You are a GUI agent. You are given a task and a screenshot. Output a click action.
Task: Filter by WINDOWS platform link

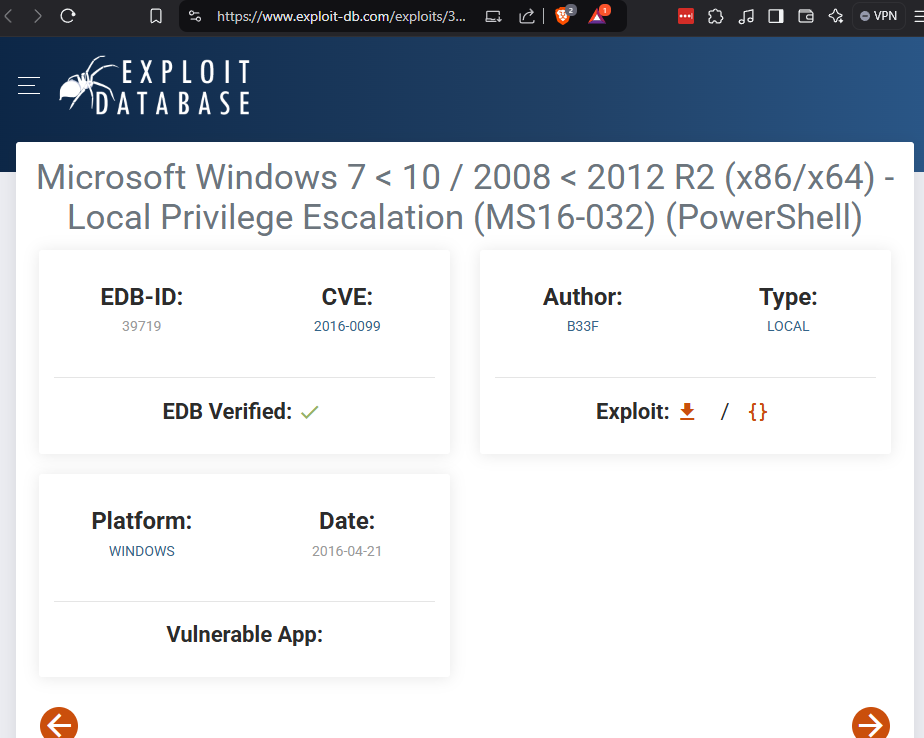point(142,551)
